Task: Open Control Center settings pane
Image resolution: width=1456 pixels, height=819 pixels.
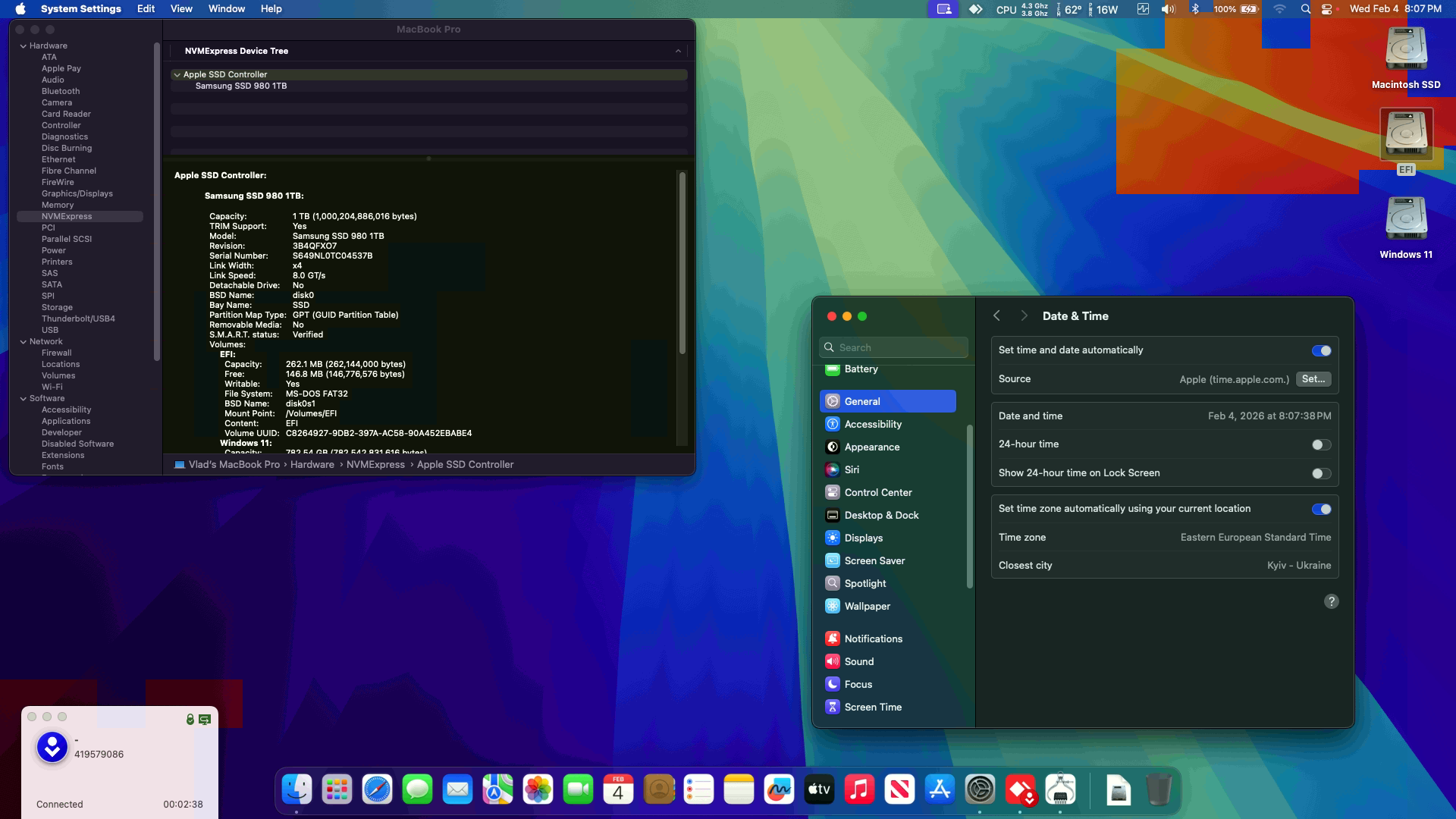Action: click(x=887, y=493)
